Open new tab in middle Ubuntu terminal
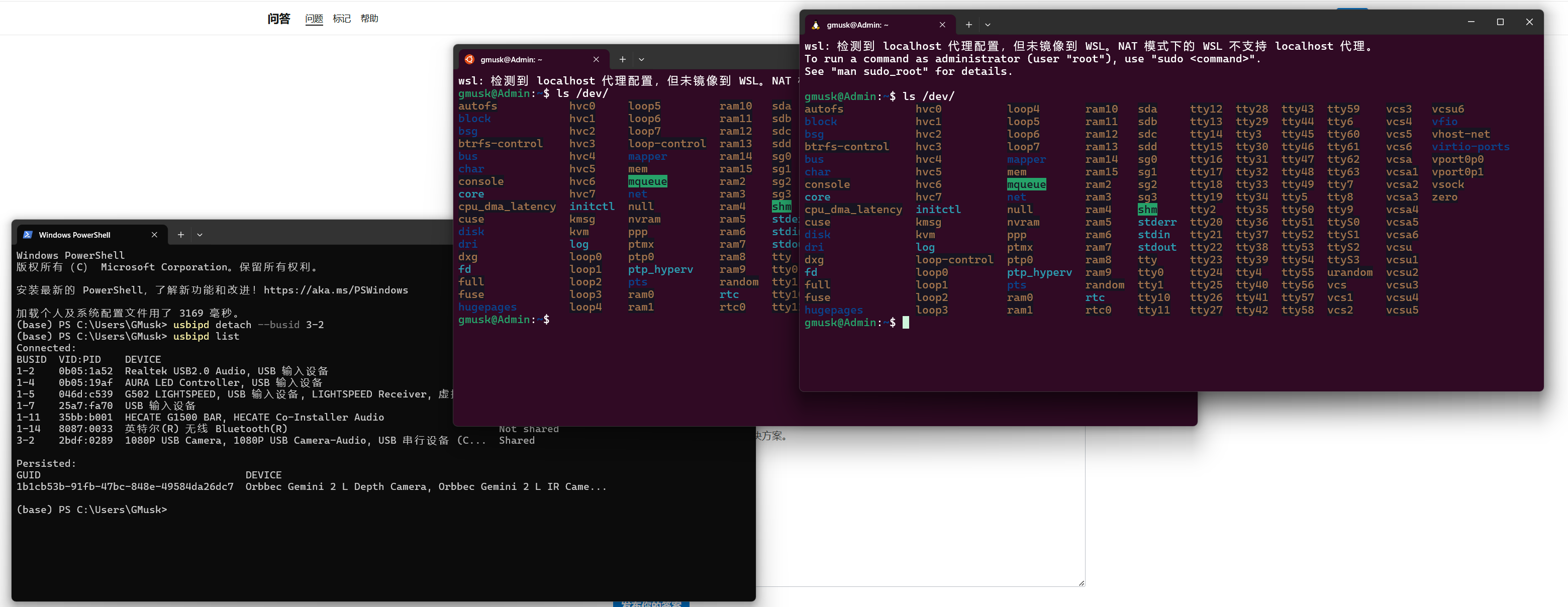The height and width of the screenshot is (607, 1568). click(622, 59)
